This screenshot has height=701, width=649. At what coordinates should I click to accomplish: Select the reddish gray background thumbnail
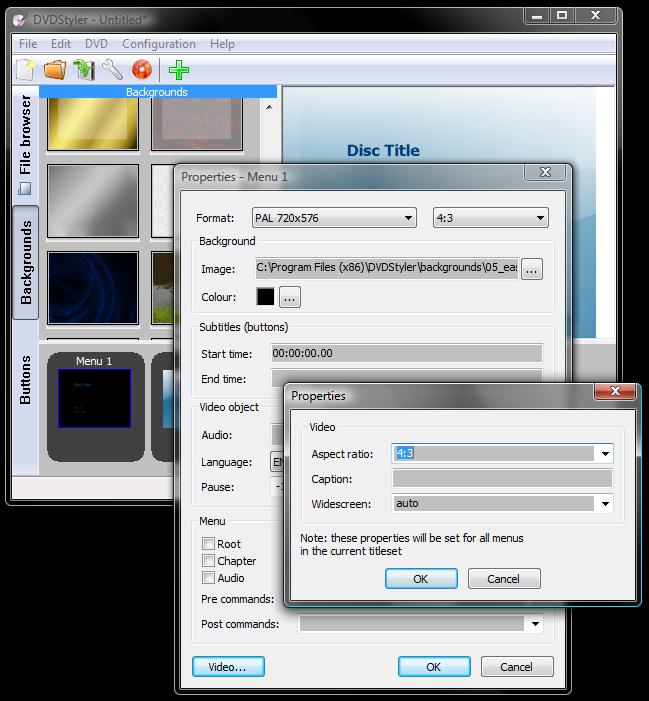197,124
